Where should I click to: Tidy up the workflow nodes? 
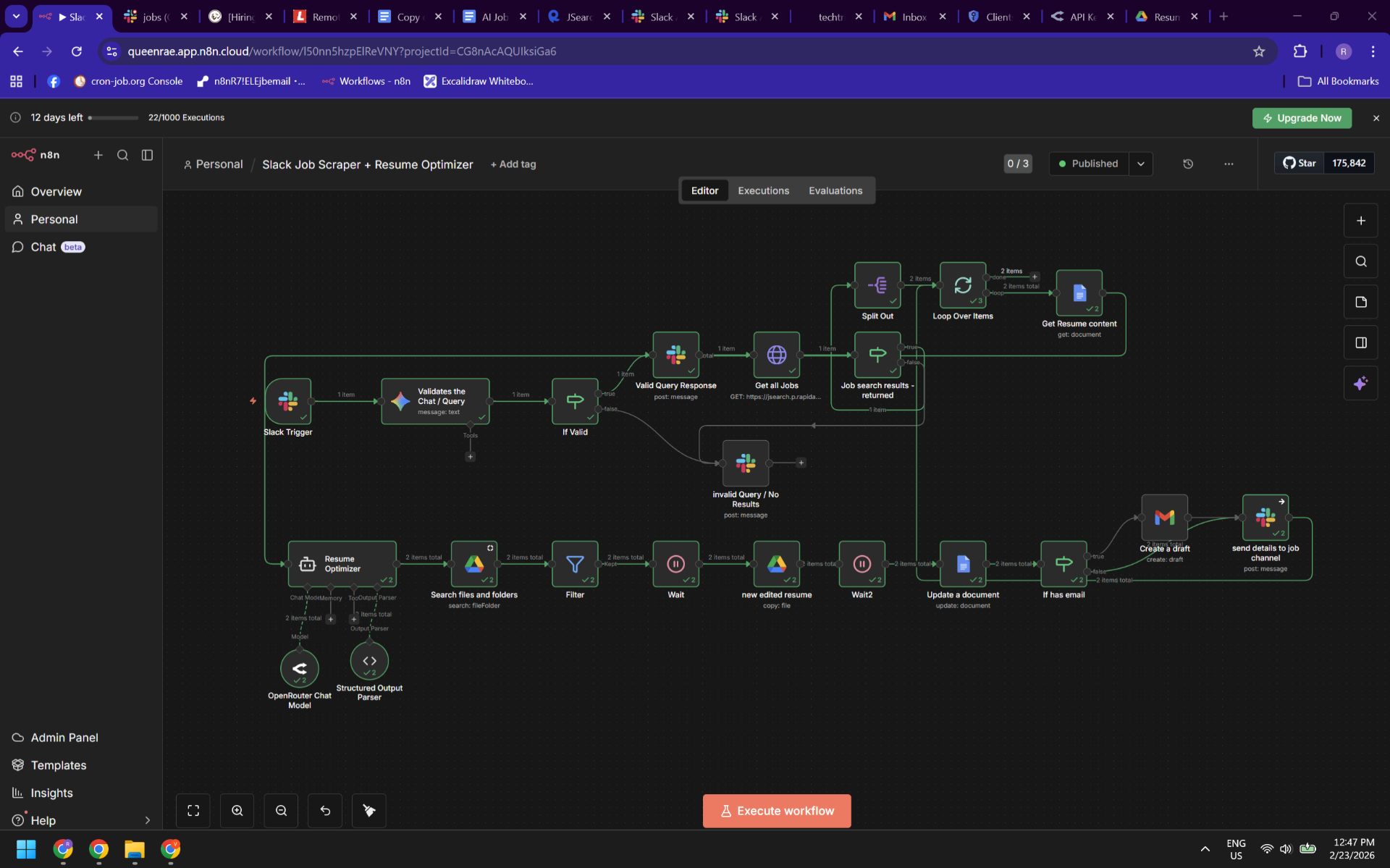tap(369, 811)
